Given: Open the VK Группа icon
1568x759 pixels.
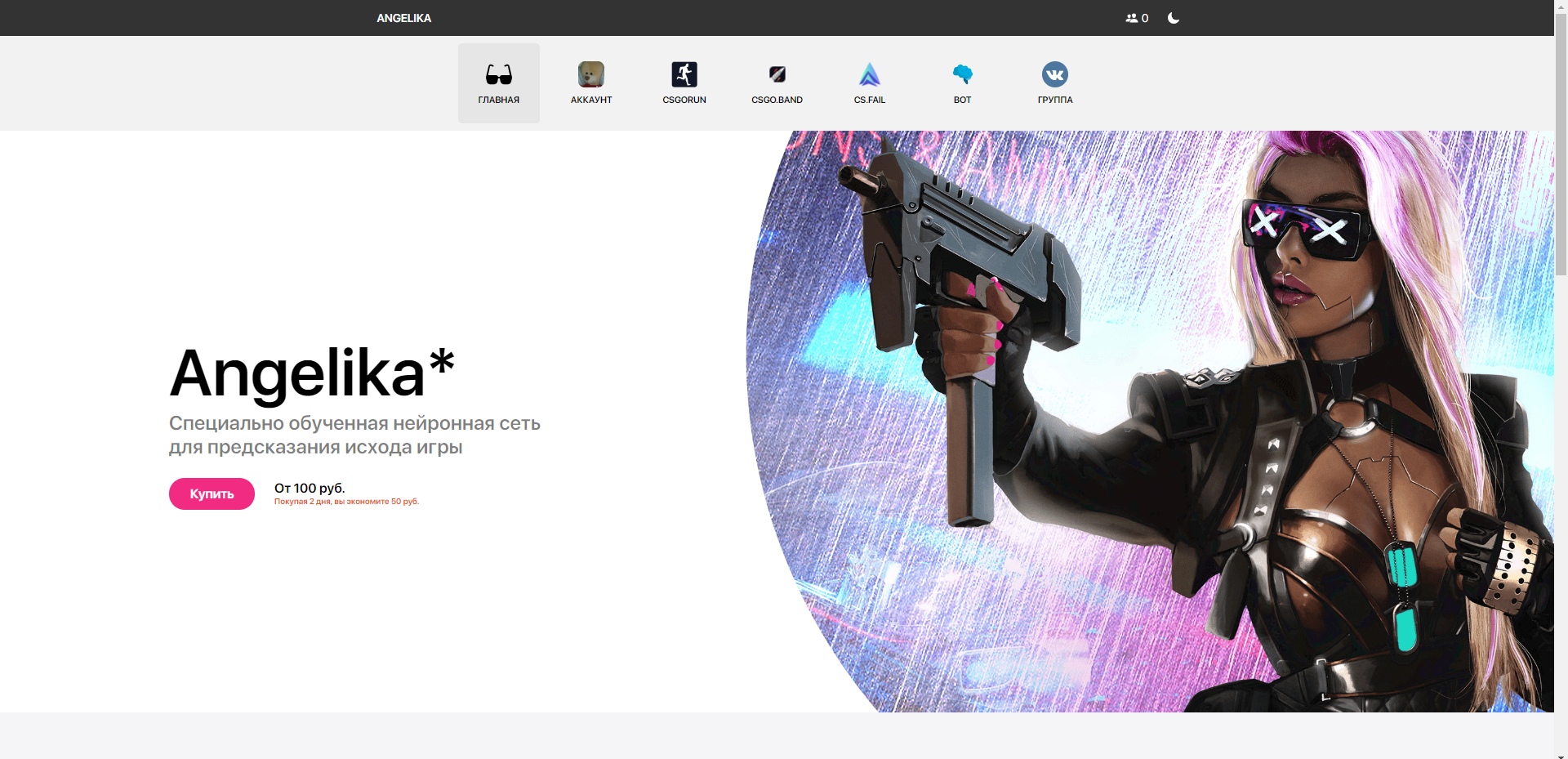Looking at the screenshot, I should pos(1055,74).
